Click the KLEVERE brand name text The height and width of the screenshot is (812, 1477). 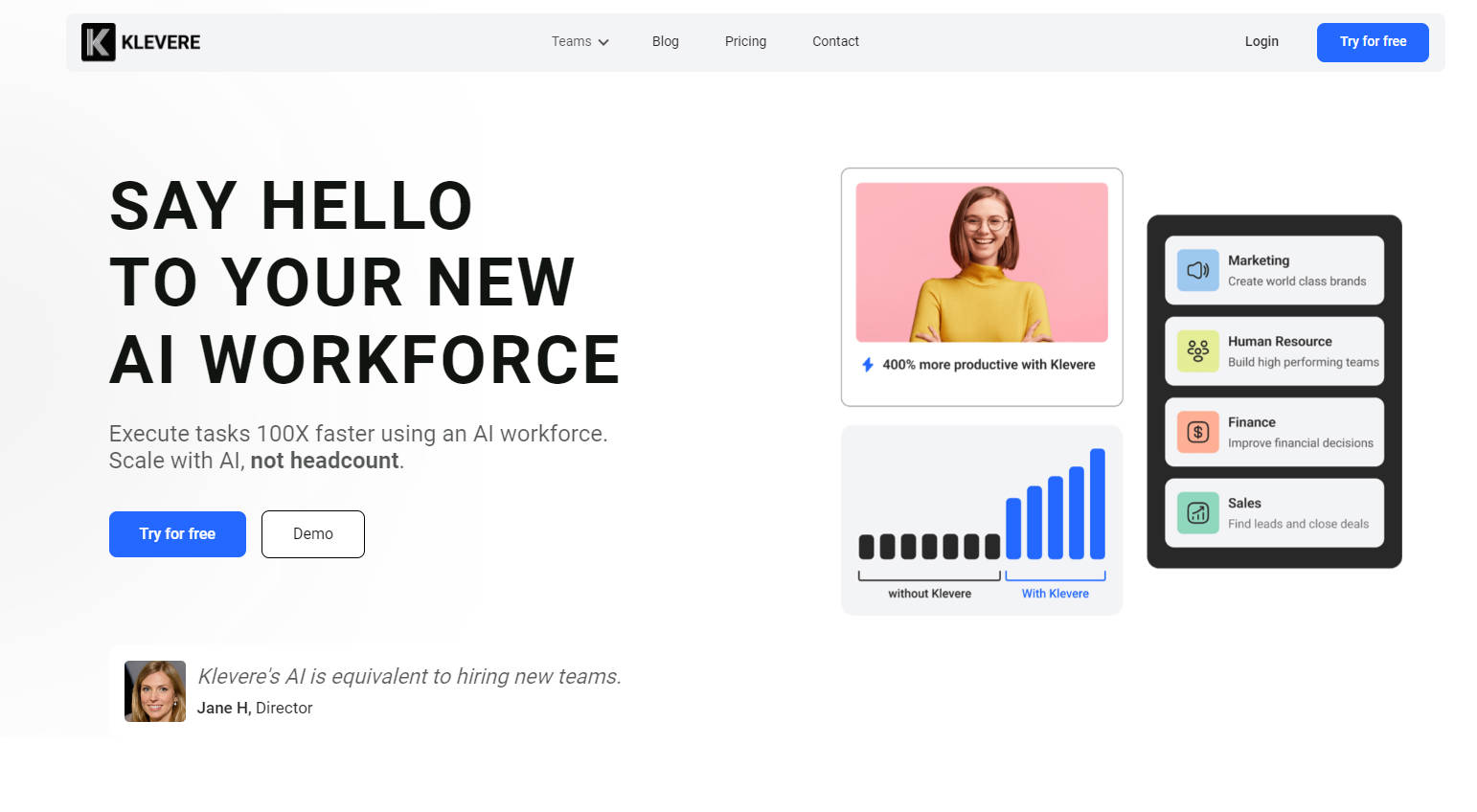[x=161, y=42]
